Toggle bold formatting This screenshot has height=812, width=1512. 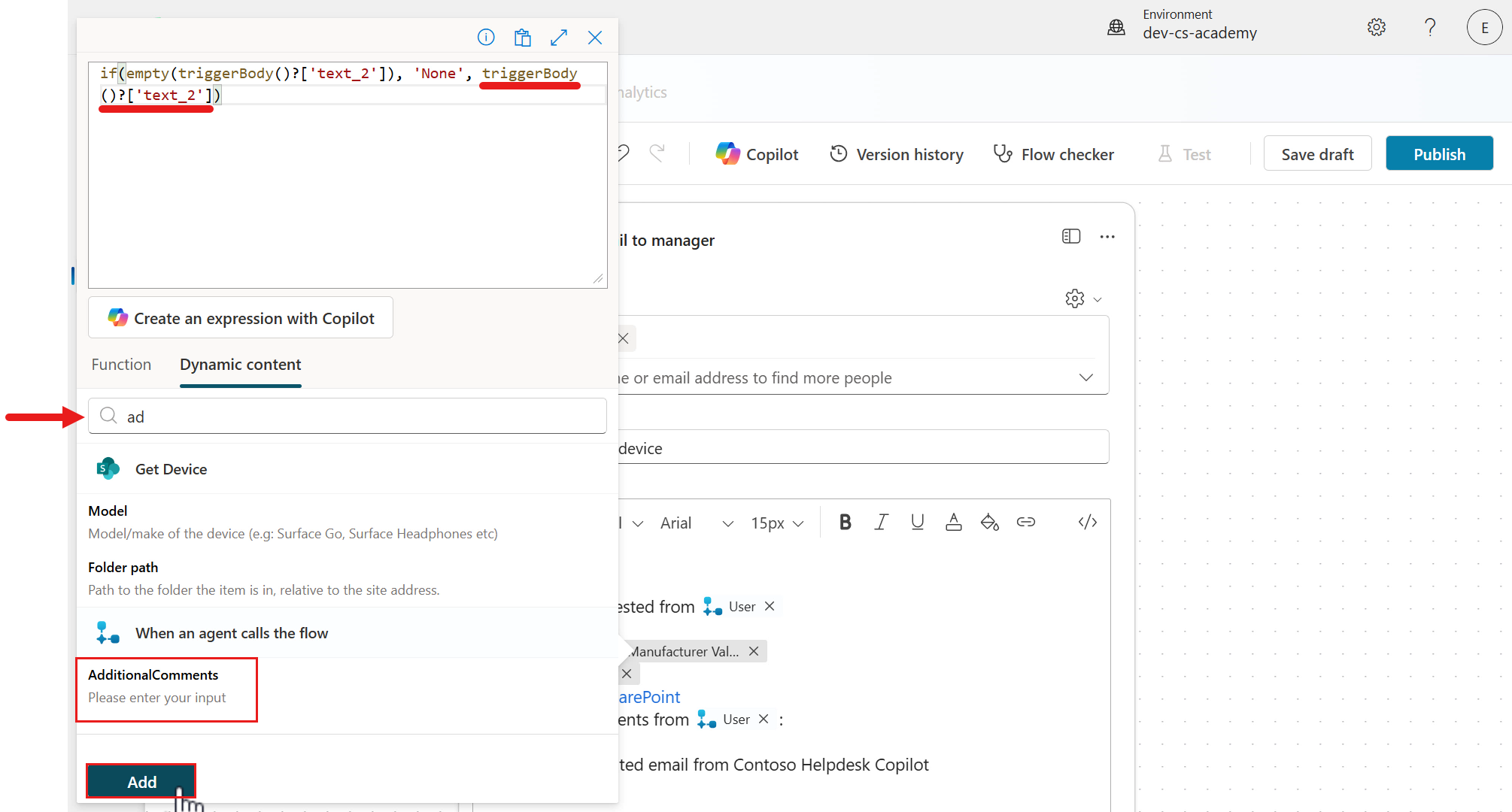[845, 522]
